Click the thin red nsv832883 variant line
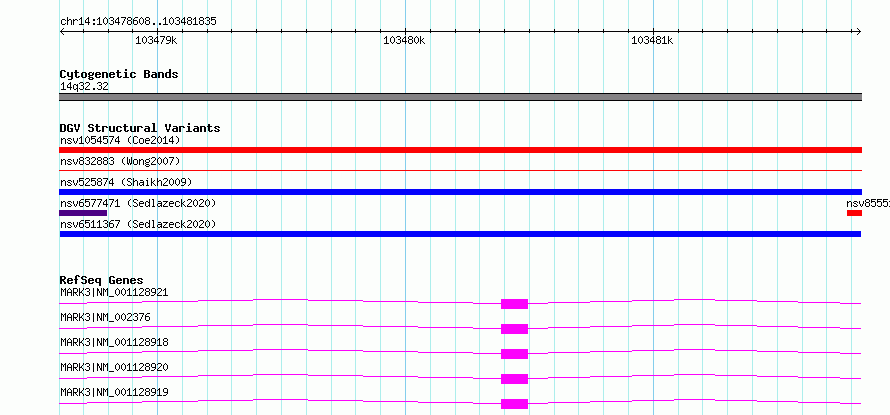Screen dimensions: 890x415 coord(460,170)
